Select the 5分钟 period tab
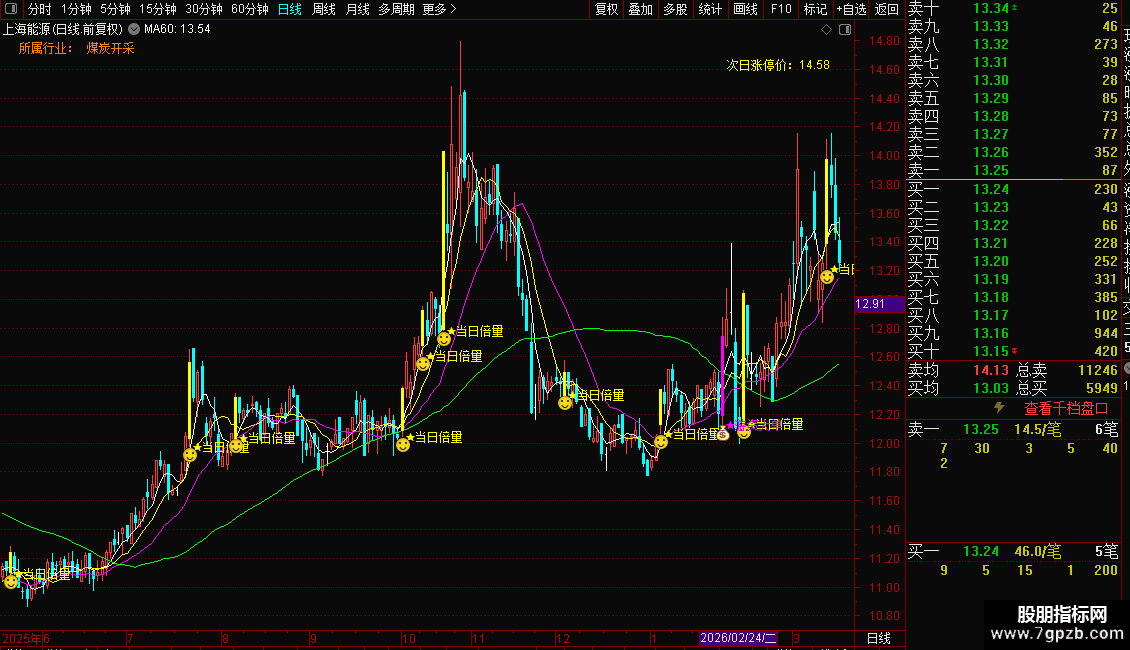The image size is (1130, 650). [x=115, y=9]
